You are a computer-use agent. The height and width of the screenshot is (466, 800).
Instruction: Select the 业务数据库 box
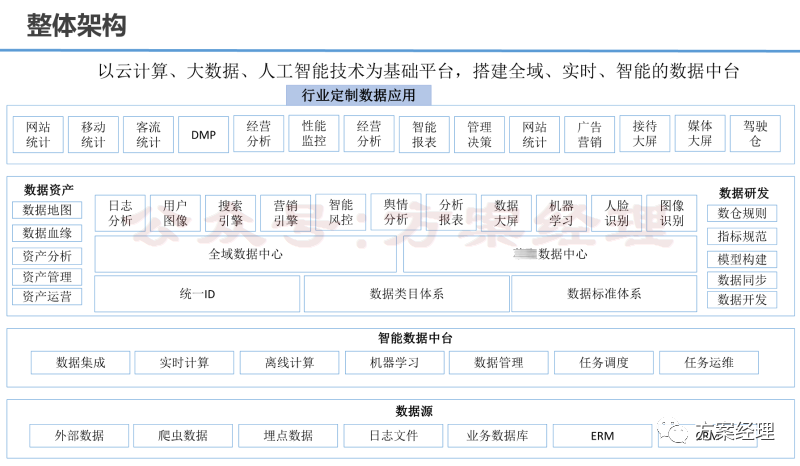[x=497, y=436]
